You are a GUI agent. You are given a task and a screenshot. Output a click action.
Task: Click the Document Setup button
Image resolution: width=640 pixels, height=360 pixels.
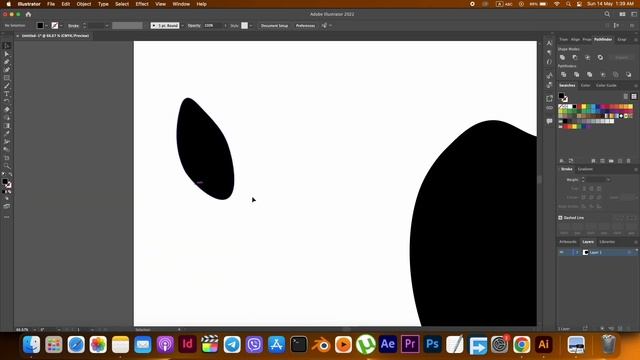point(274,26)
